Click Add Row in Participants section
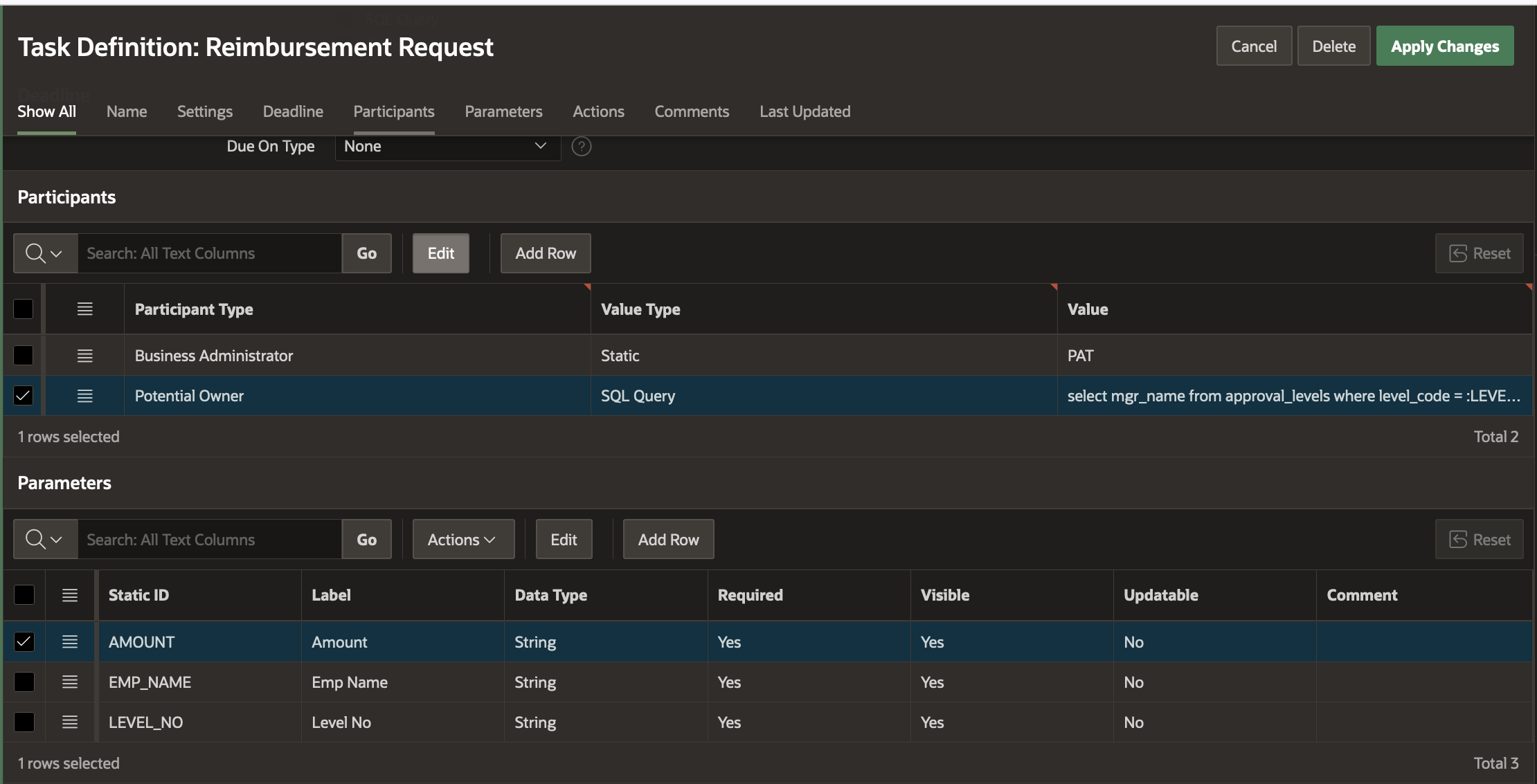This screenshot has height=784, width=1537. point(545,254)
